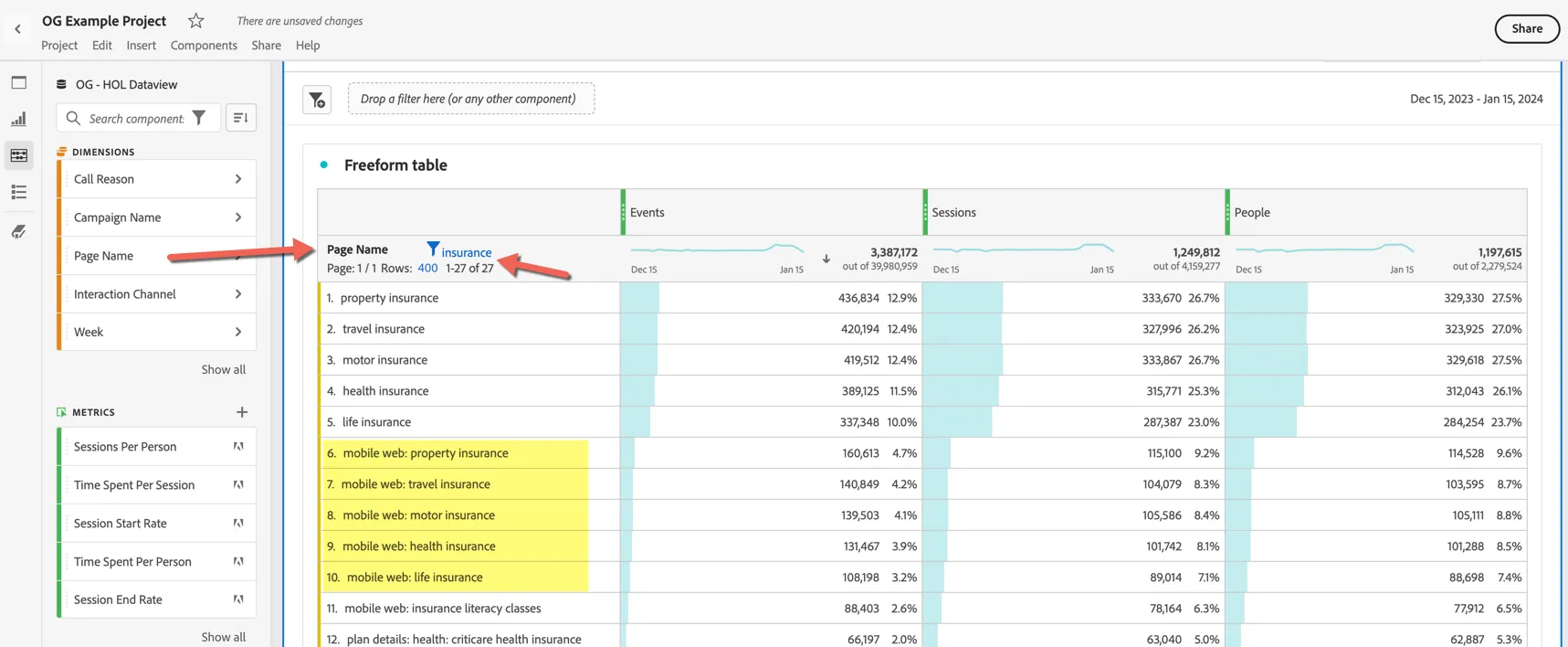The width and height of the screenshot is (1568, 647).
Task: Click the calculated metric icon on Session End Rate
Action: tap(238, 600)
